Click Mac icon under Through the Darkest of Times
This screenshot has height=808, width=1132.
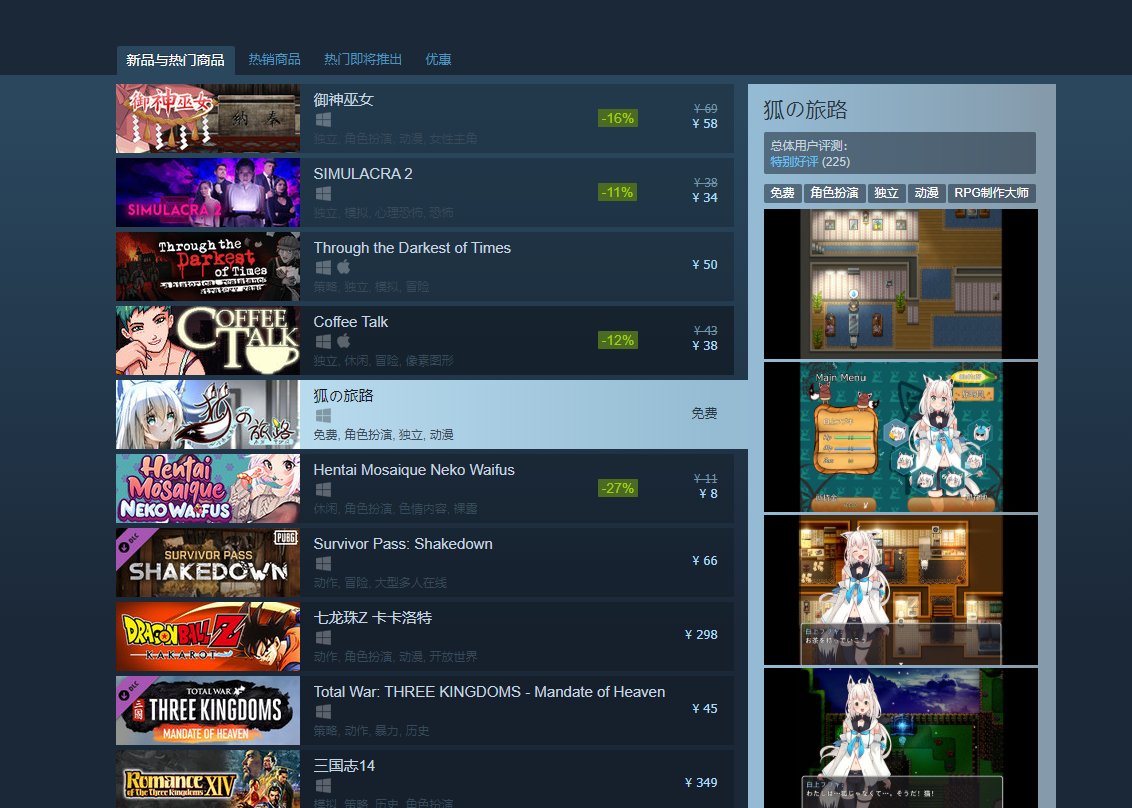click(x=344, y=267)
